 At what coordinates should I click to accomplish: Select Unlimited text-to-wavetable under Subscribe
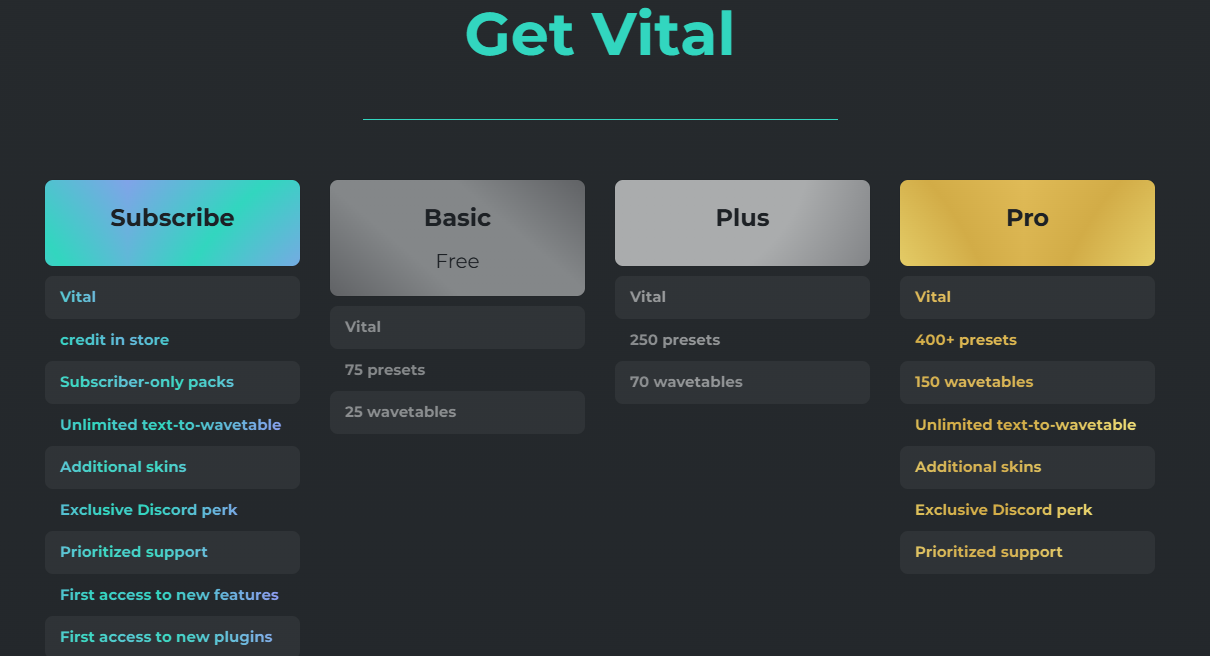coord(172,424)
